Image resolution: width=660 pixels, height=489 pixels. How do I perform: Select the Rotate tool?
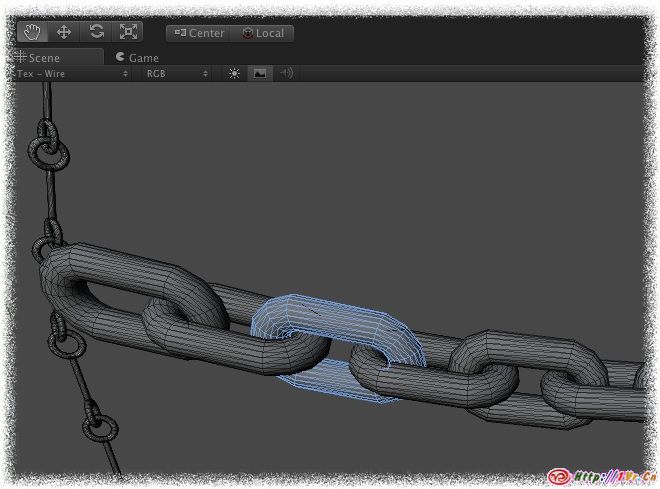(x=96, y=32)
